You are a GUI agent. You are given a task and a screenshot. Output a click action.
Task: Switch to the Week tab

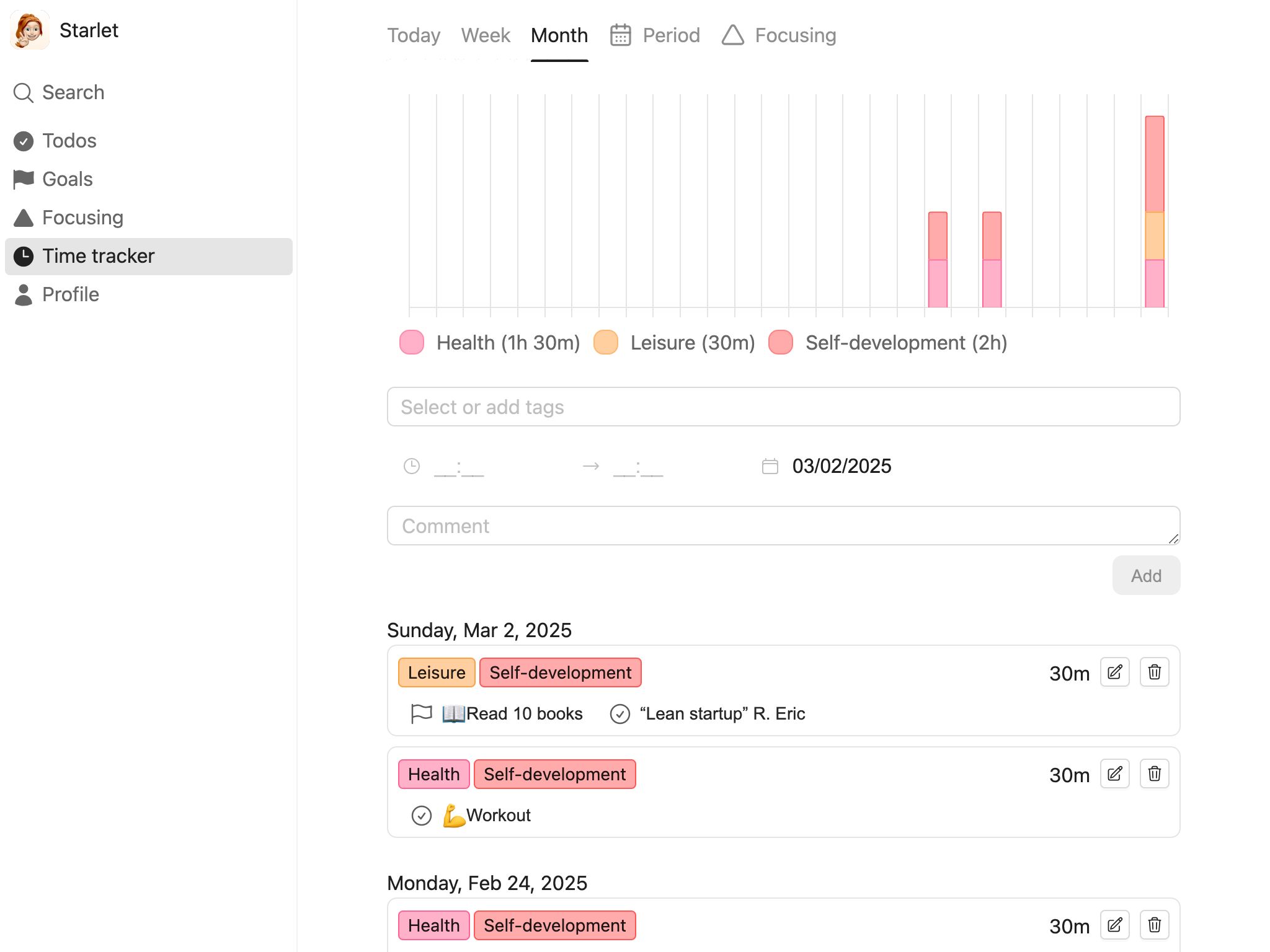[486, 35]
